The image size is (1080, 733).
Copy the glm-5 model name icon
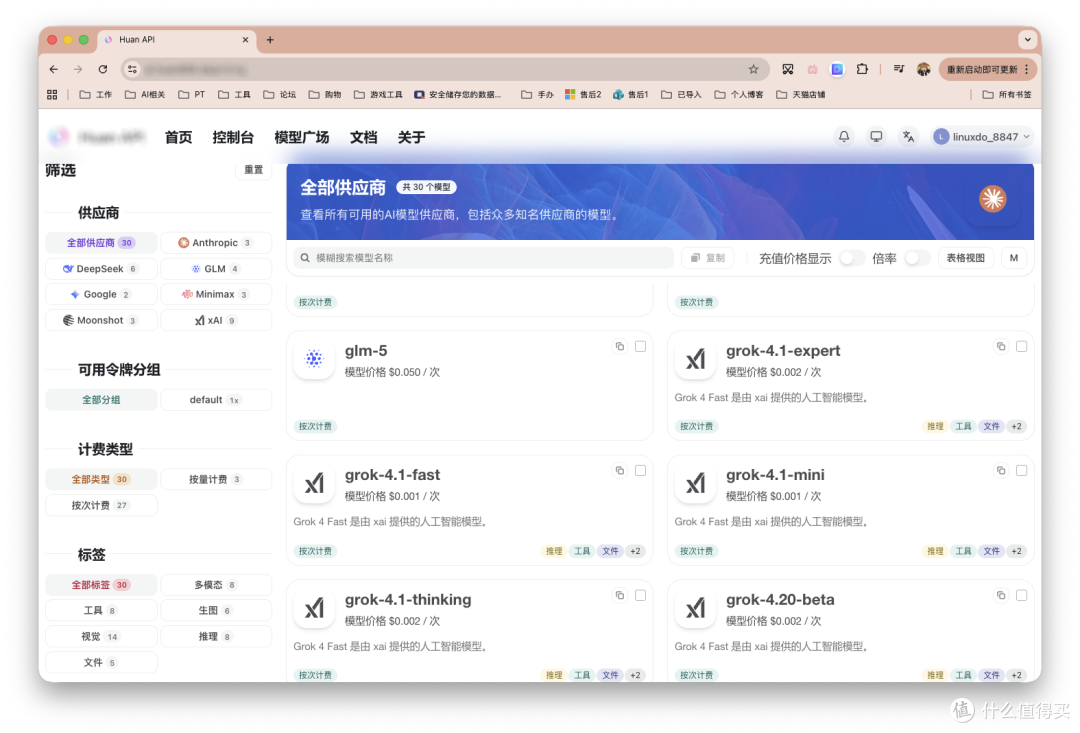(620, 347)
